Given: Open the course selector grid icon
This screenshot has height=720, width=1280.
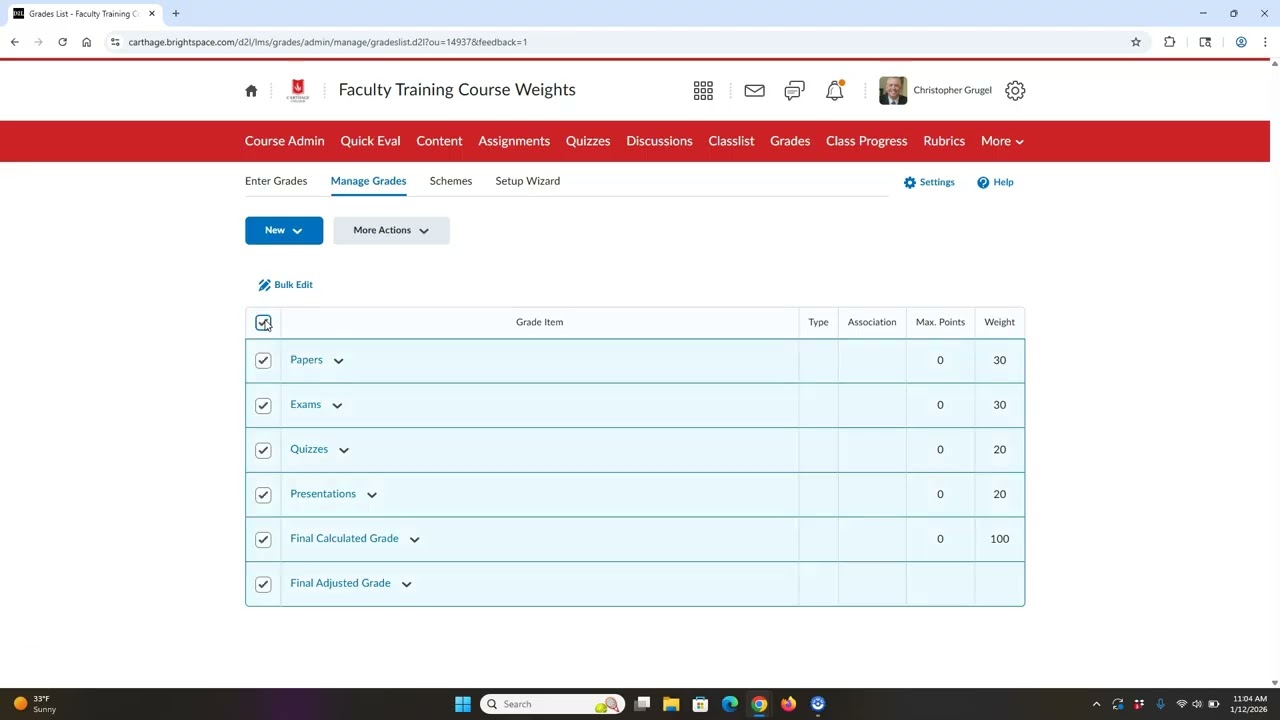Looking at the screenshot, I should [x=703, y=90].
